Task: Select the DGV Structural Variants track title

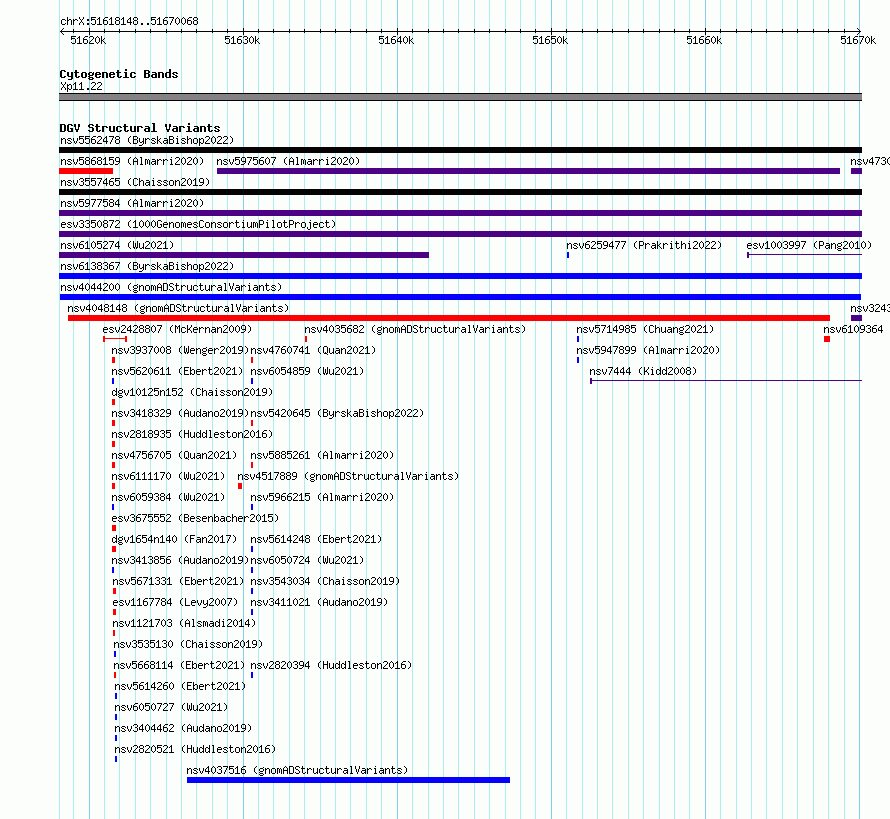Action: [x=140, y=128]
